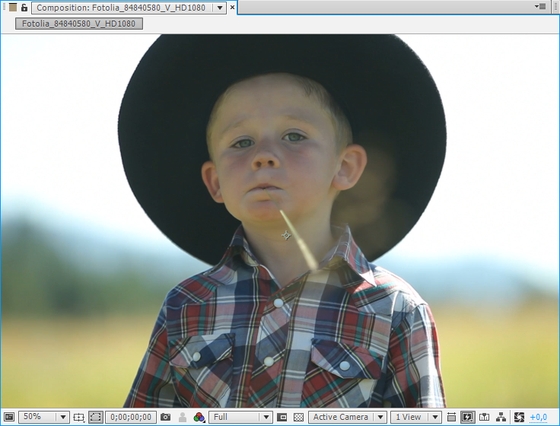Take a snapshot with the camera icon
Viewport: 560px width, 426px height.
click(x=165, y=417)
